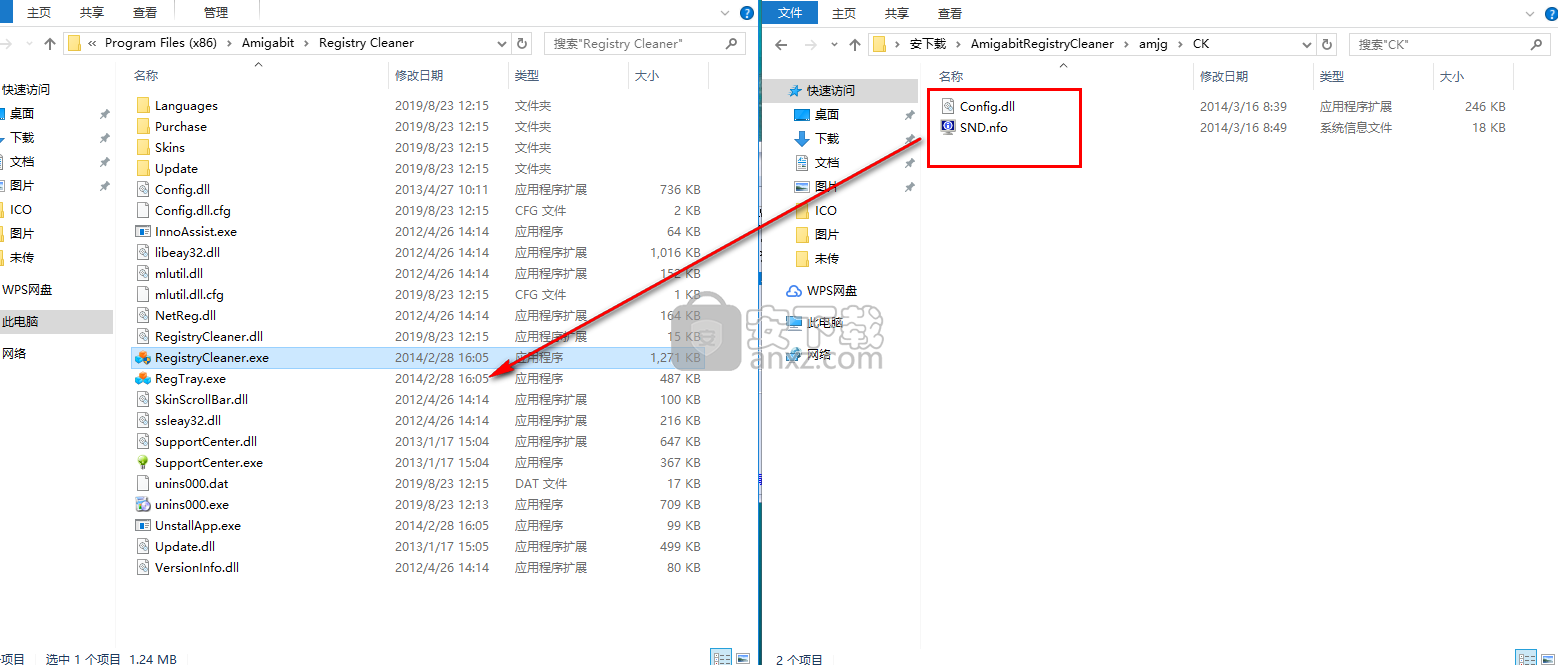Viewport: 1558px width, 665px height.
Task: Click Purchase folder icon
Action: pyautogui.click(x=142, y=126)
